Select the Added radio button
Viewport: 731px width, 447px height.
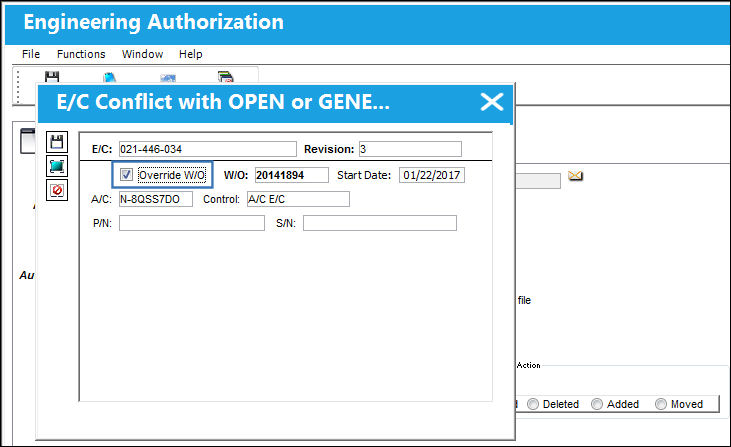[597, 404]
